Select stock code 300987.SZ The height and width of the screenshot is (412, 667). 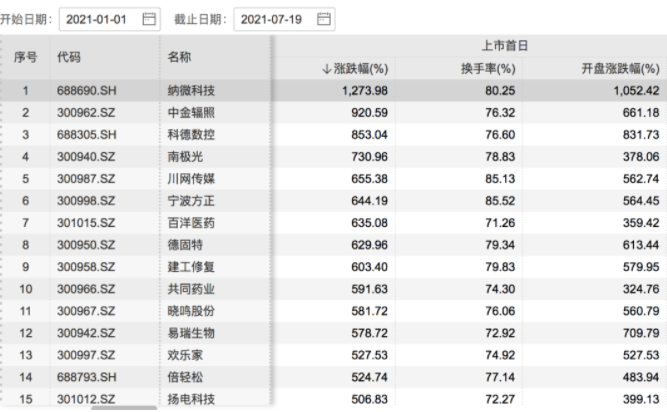[86, 179]
